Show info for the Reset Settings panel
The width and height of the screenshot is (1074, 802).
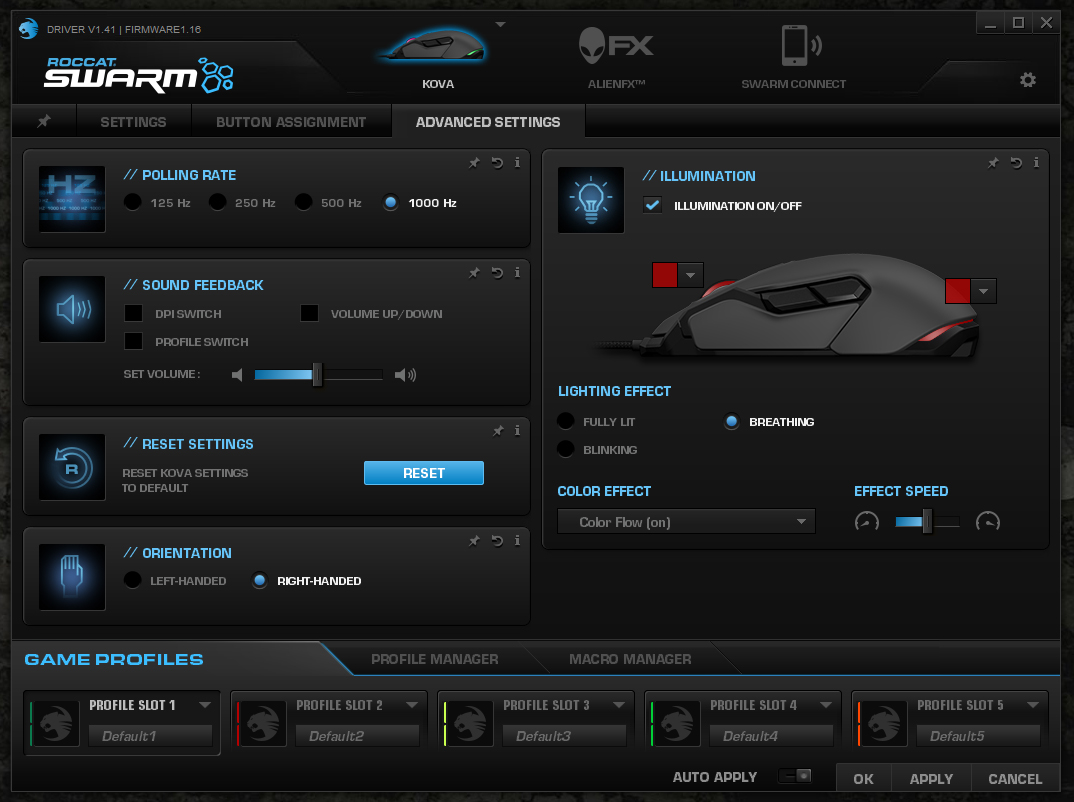pyautogui.click(x=517, y=431)
